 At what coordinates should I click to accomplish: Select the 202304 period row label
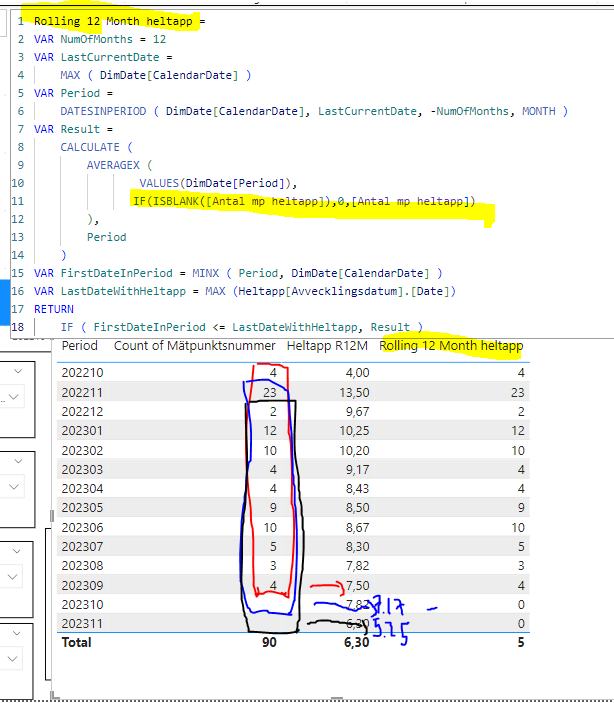[x=82, y=489]
